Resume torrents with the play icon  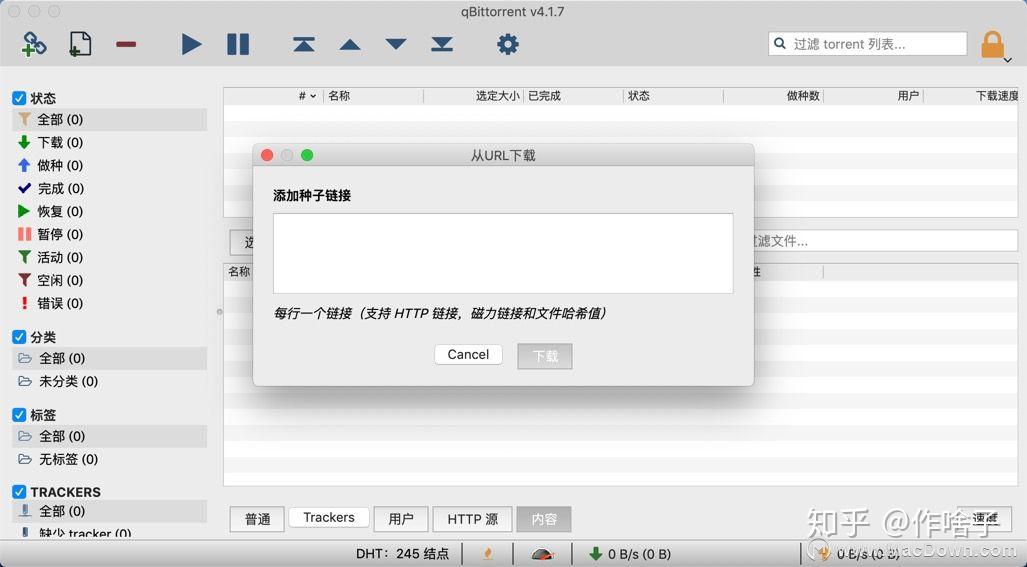(191, 45)
